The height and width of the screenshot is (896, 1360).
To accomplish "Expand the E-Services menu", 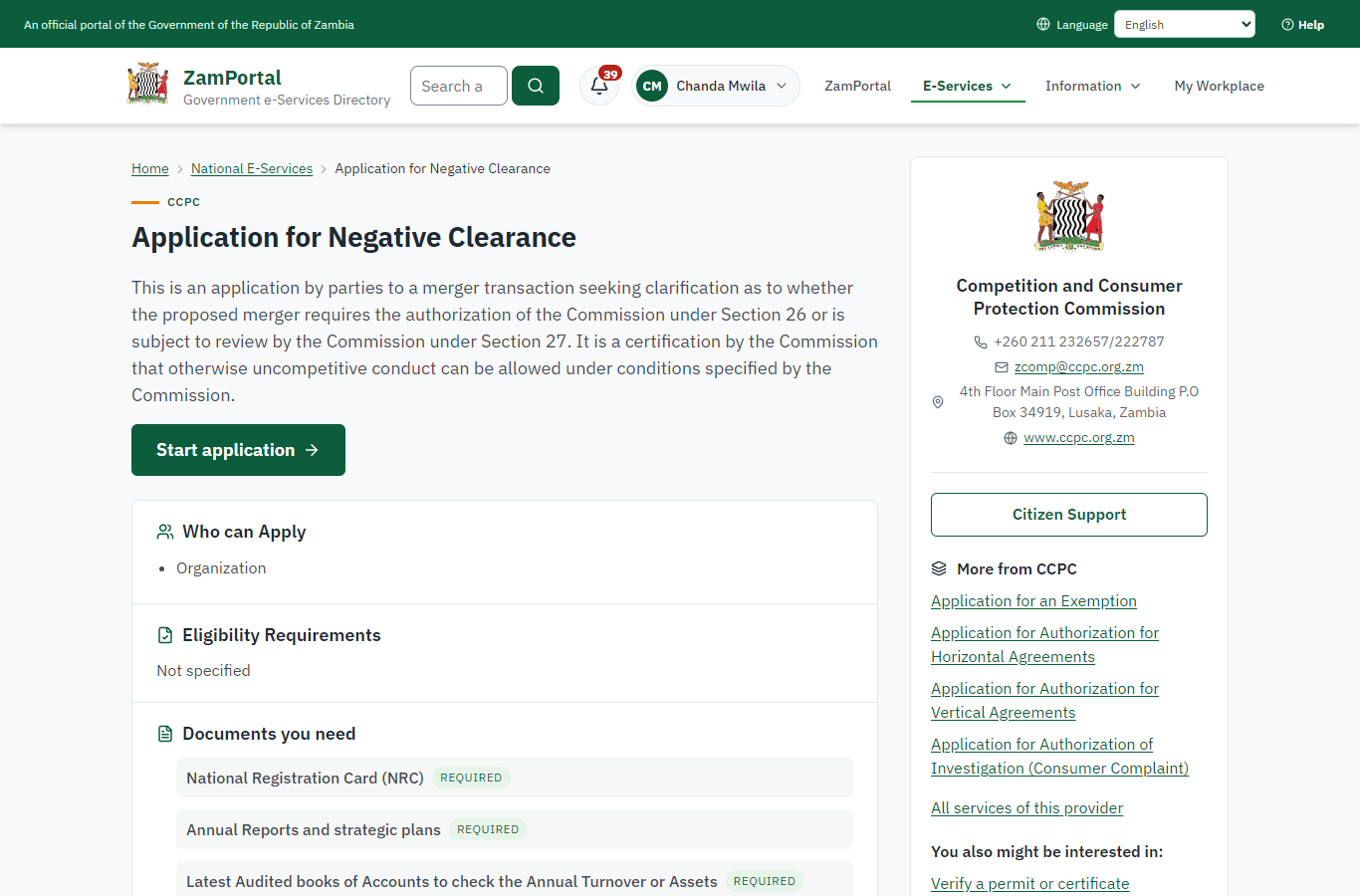I will 968,86.
